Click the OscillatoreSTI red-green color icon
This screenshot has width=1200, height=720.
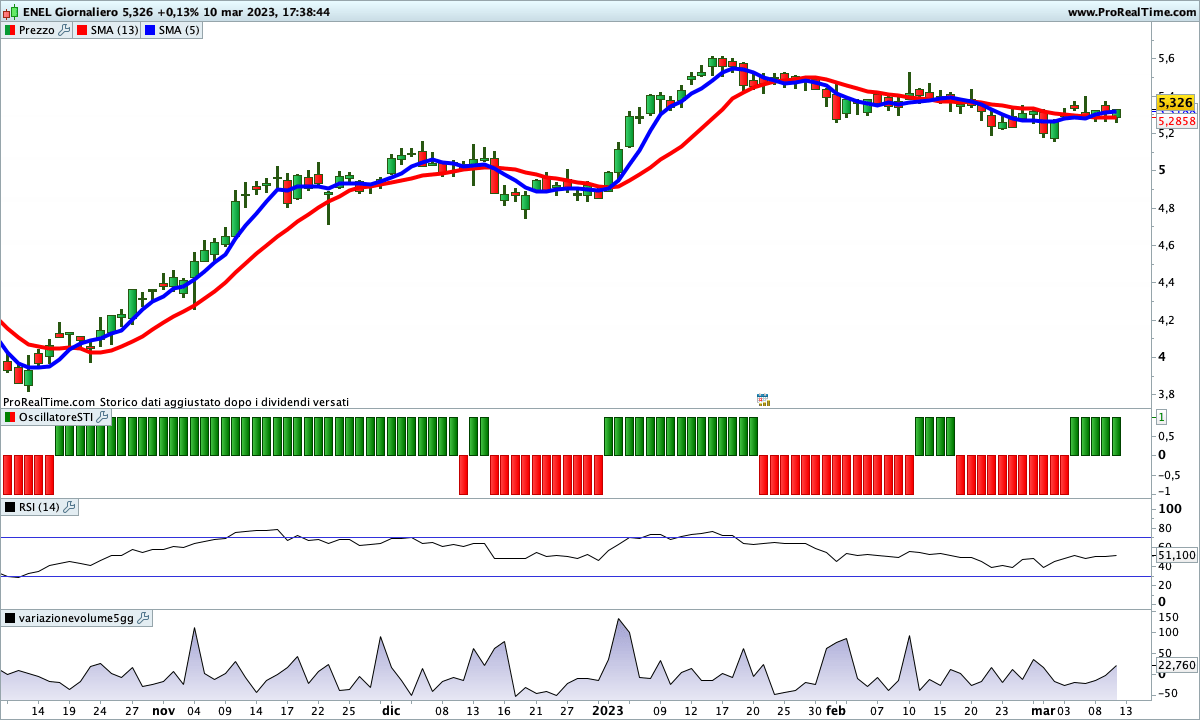(10, 416)
